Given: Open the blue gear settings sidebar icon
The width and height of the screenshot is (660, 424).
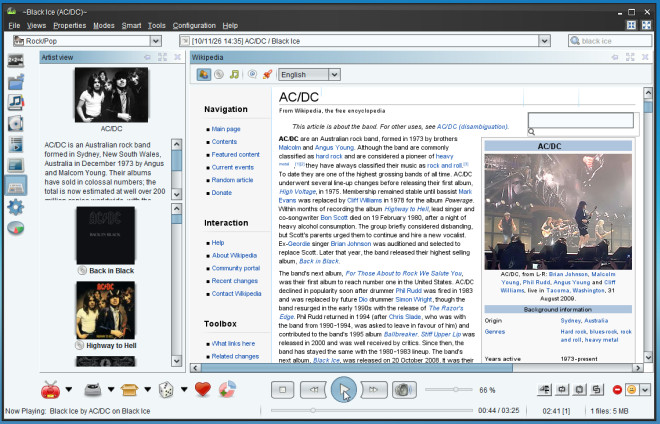Looking at the screenshot, I should (16, 207).
